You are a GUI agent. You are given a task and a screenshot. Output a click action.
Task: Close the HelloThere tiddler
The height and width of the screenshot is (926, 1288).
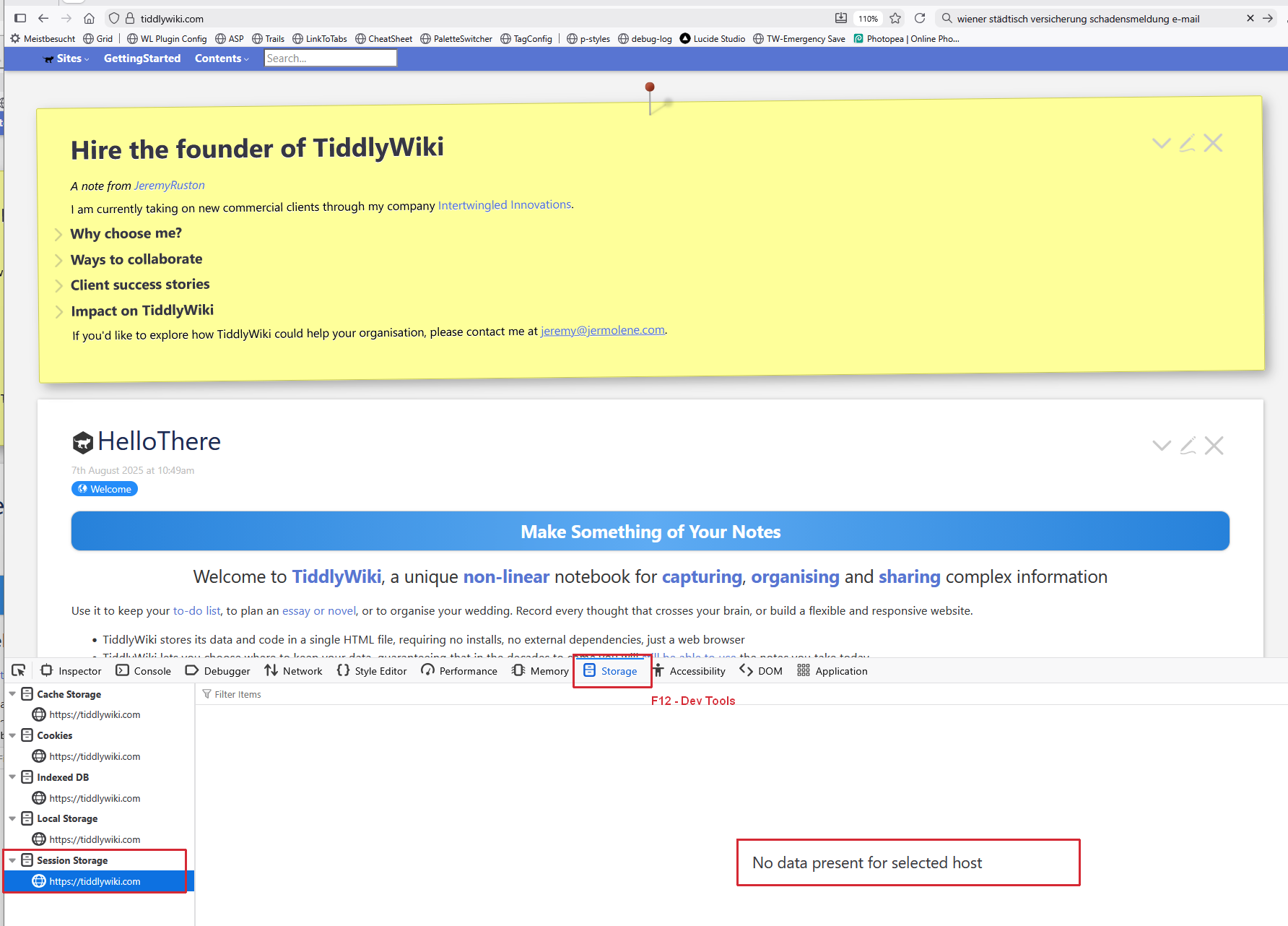1214,446
